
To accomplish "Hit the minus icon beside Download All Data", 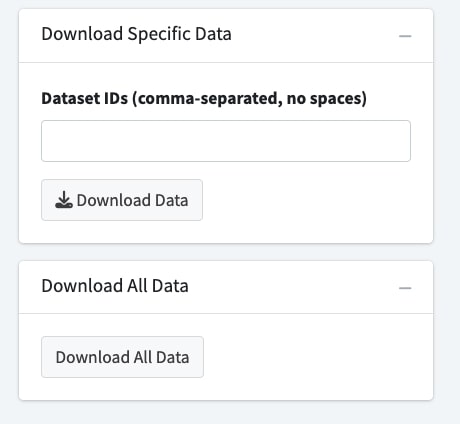I will pos(405,288).
